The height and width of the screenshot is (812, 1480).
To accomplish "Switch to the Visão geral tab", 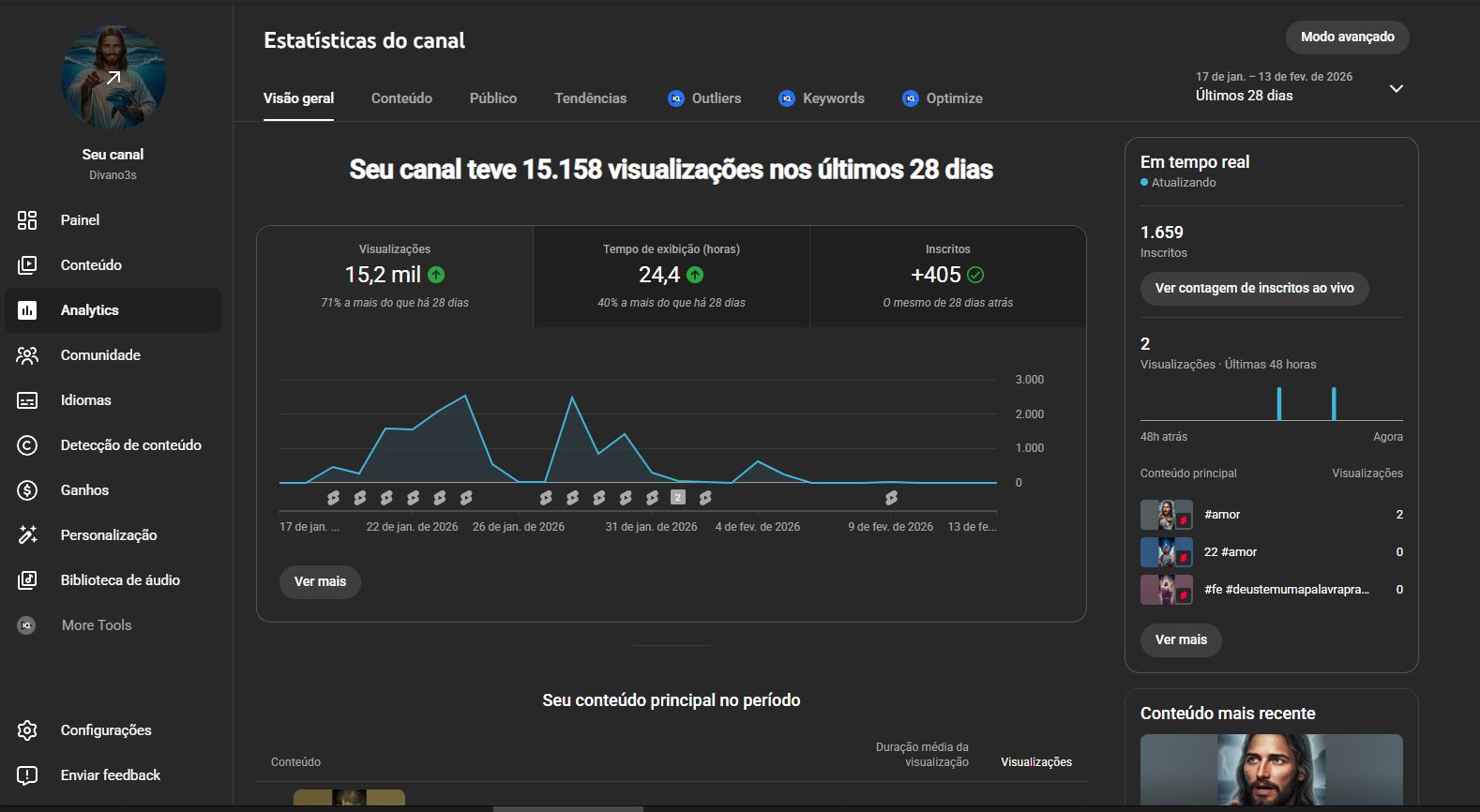I will 298,98.
